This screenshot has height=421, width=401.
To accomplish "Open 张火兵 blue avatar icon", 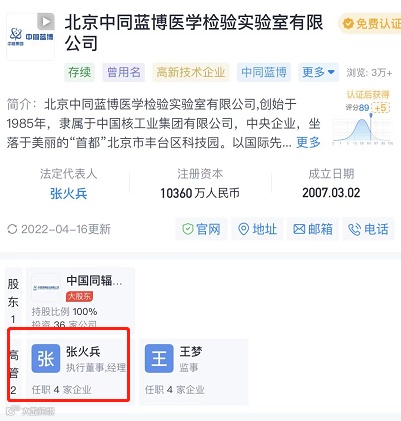I will [46, 359].
